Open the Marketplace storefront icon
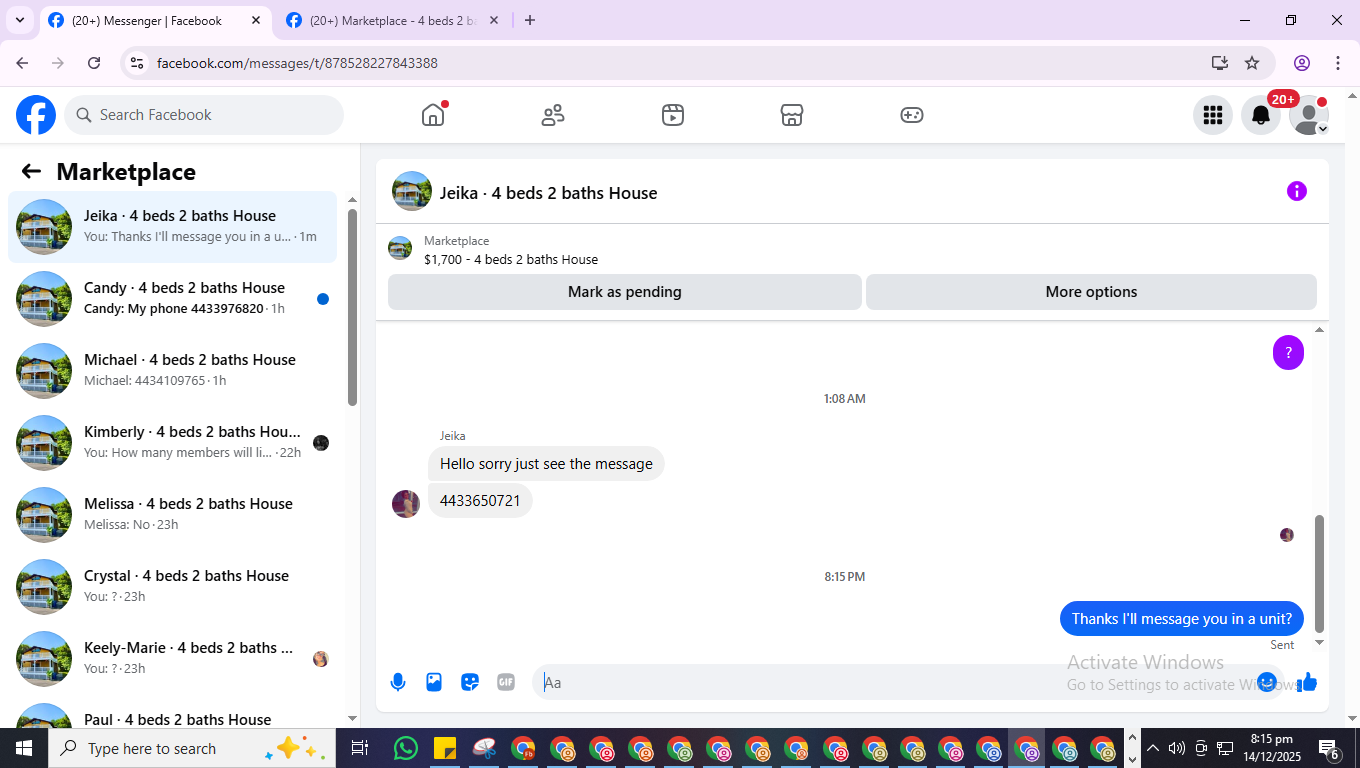Image resolution: width=1360 pixels, height=768 pixels. click(792, 115)
